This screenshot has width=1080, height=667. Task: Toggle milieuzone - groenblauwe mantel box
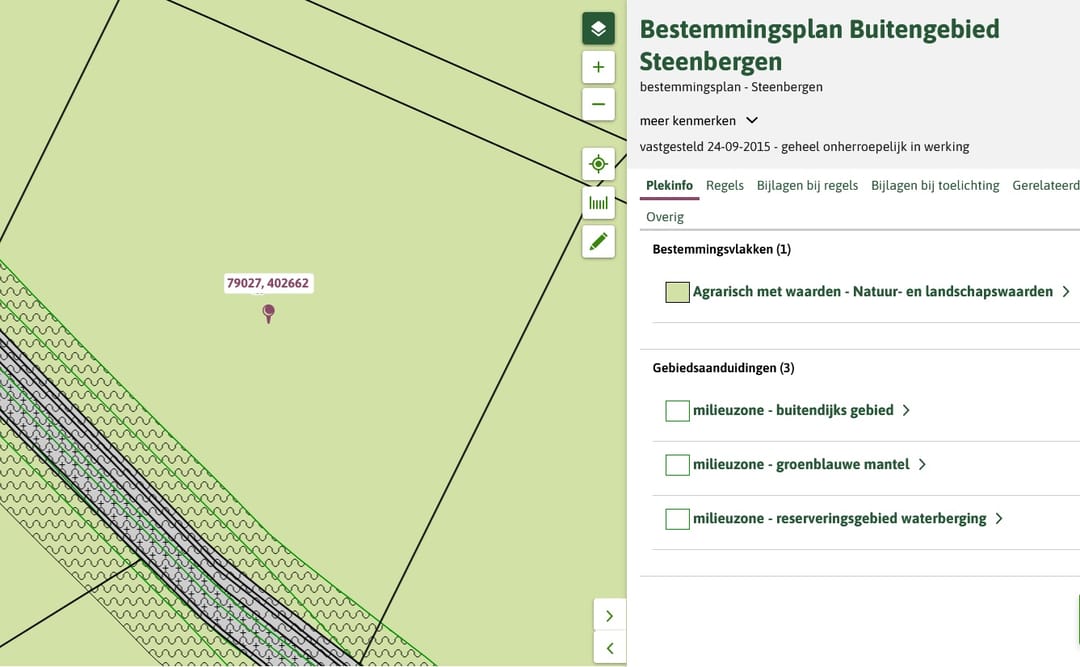pyautogui.click(x=677, y=465)
